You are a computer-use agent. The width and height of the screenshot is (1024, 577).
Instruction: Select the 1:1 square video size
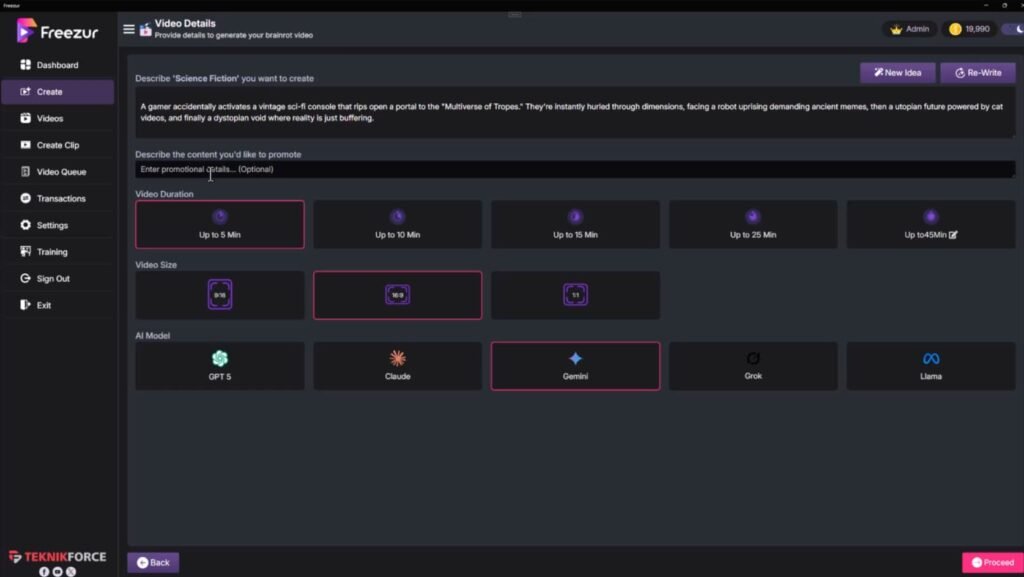coord(575,295)
